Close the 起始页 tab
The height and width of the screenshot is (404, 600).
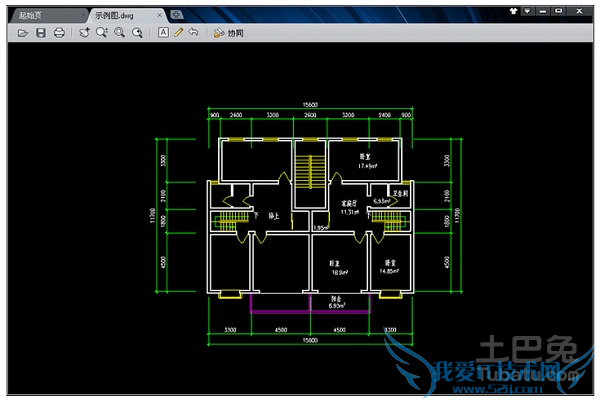[83, 15]
